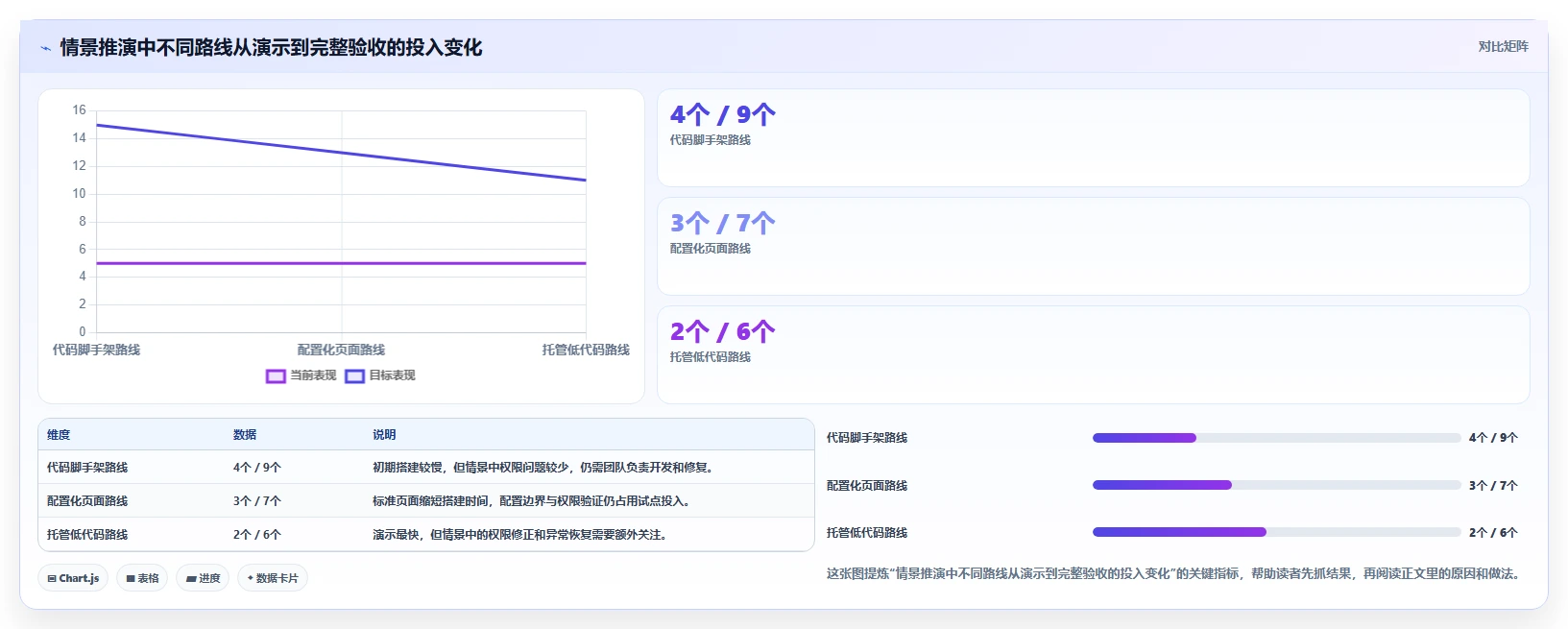
Task: Click the Chart.js chip icon
Action: click(52, 579)
